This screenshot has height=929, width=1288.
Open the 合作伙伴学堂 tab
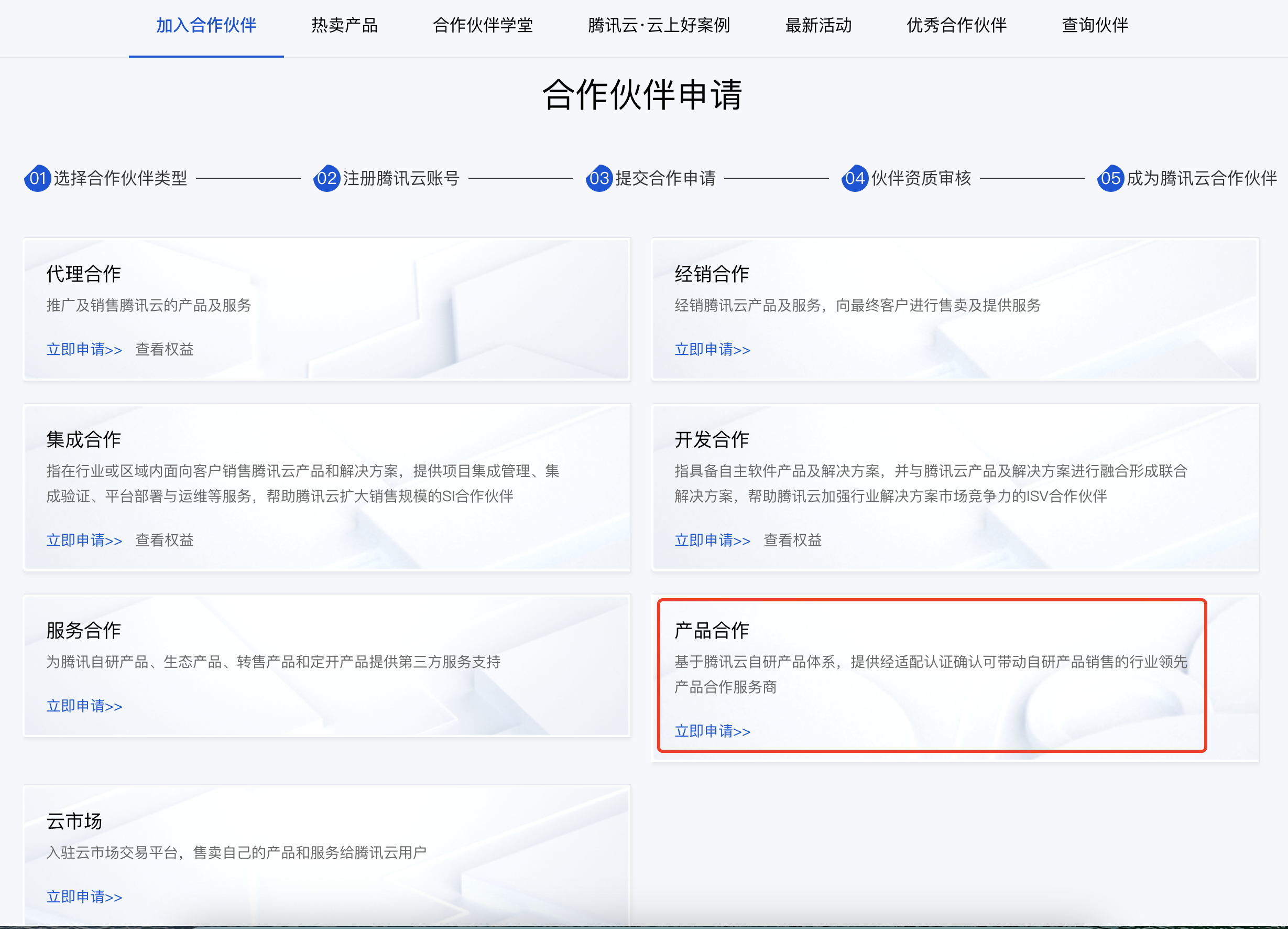click(x=483, y=26)
